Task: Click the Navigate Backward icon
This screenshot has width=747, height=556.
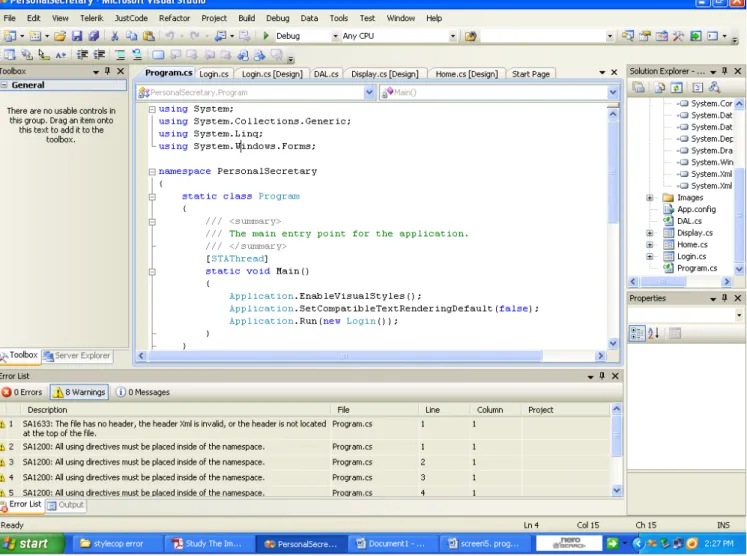Action: (220, 36)
